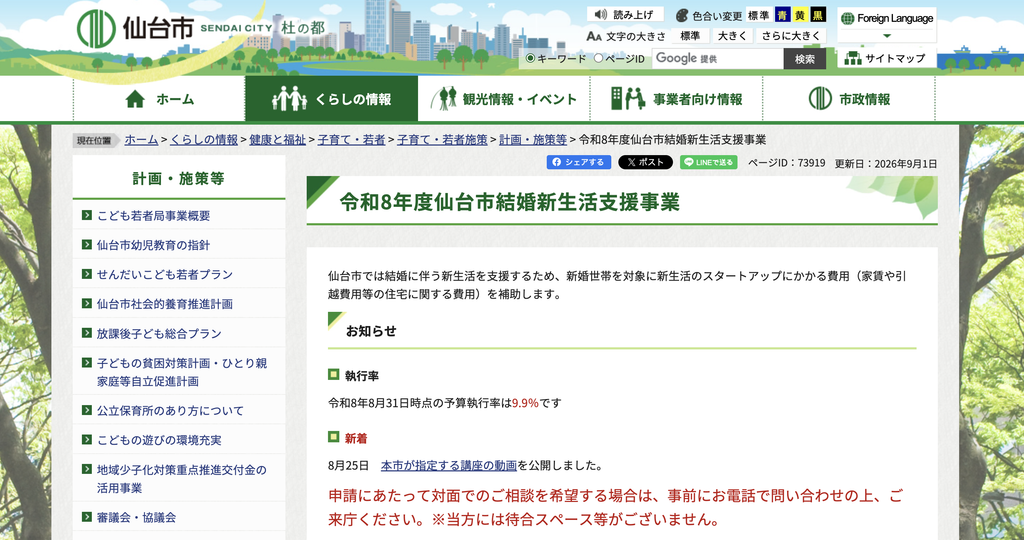This screenshot has width=1024, height=540.
Task: Click the page title 令和8年度仙台市結婚新生活支援事業
Action: coord(509,202)
